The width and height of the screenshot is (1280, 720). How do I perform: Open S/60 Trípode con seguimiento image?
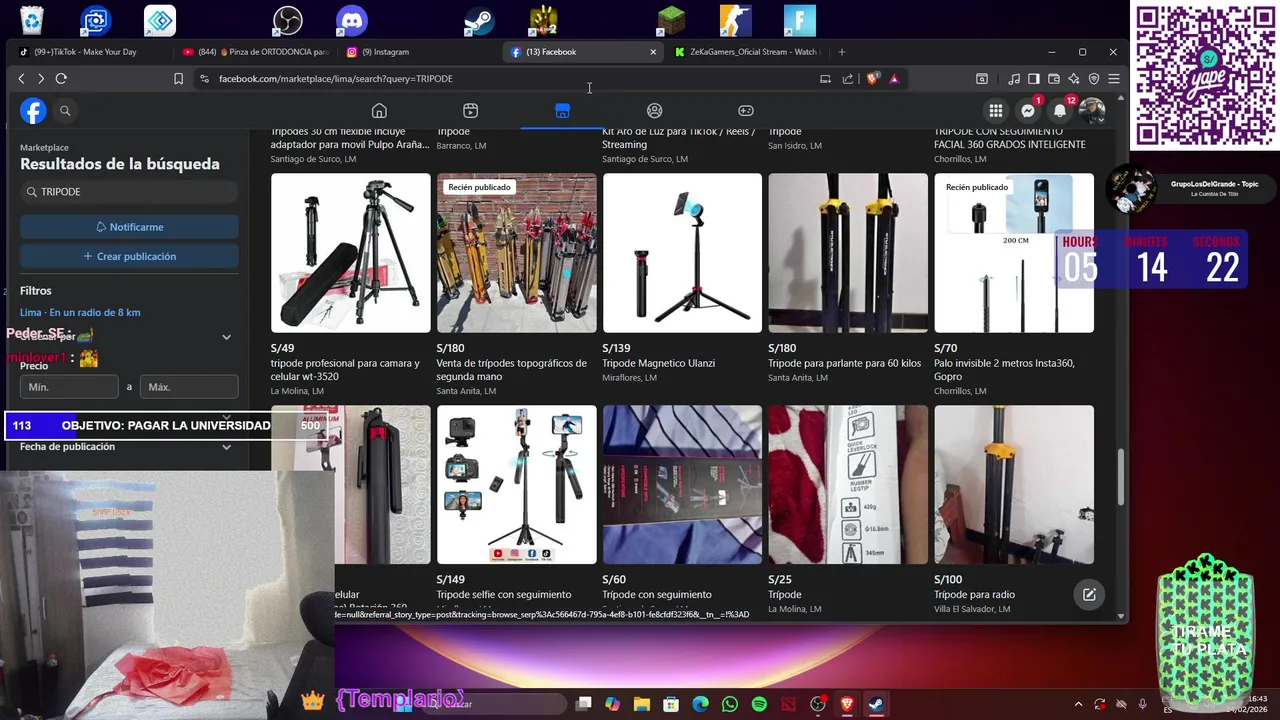coord(682,485)
